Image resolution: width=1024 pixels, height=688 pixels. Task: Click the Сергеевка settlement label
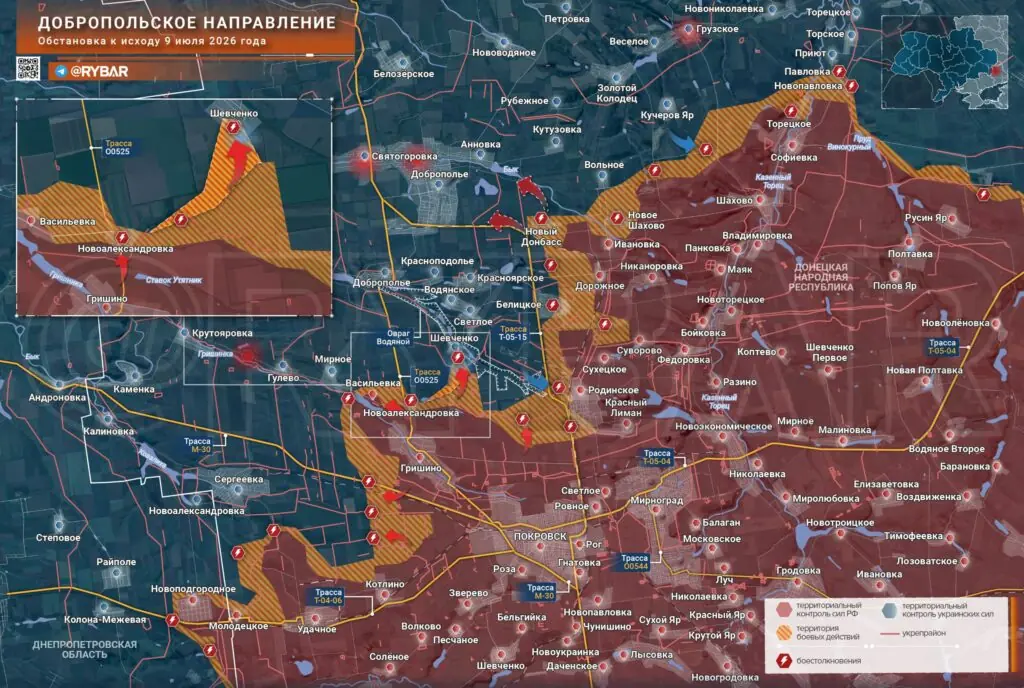238,479
